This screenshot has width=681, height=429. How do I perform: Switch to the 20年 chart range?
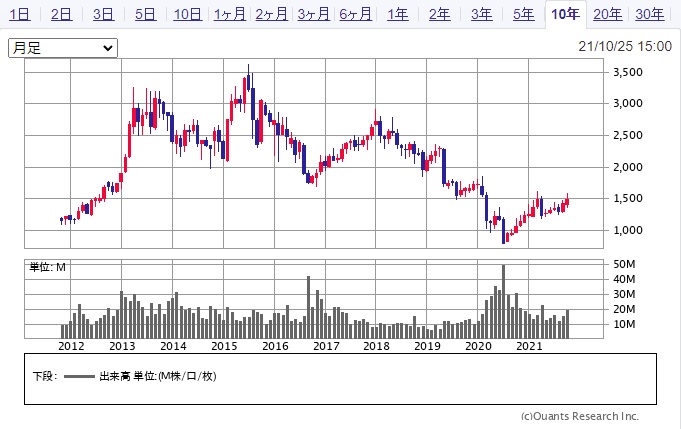pos(607,14)
